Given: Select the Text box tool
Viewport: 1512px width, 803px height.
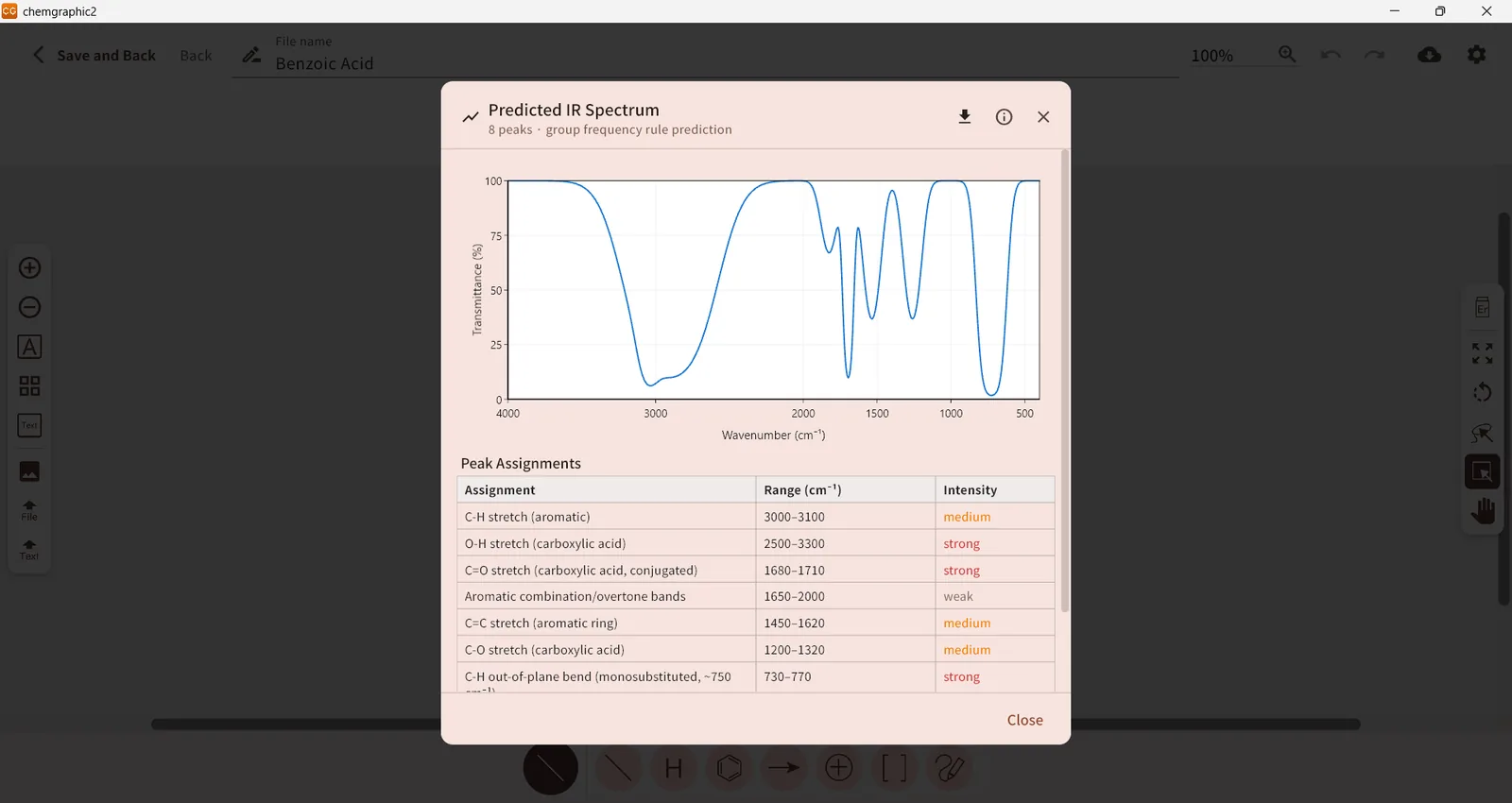Looking at the screenshot, I should [x=29, y=425].
